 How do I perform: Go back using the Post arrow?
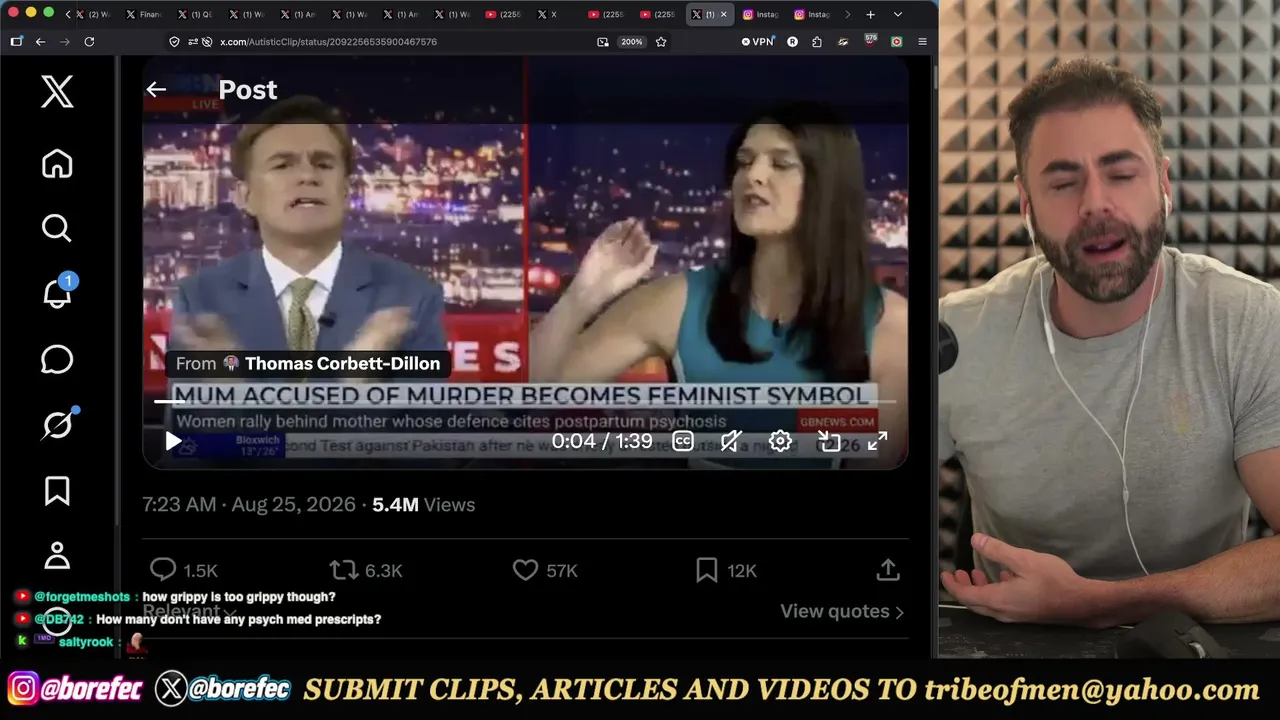pos(156,90)
